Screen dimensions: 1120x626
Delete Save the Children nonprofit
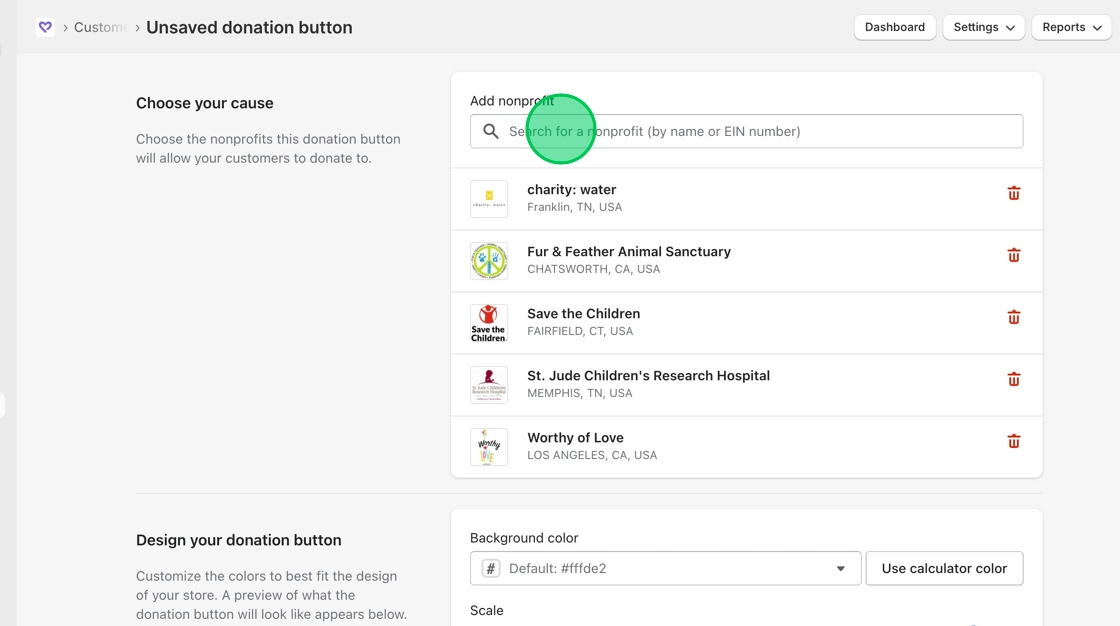[x=1014, y=318]
